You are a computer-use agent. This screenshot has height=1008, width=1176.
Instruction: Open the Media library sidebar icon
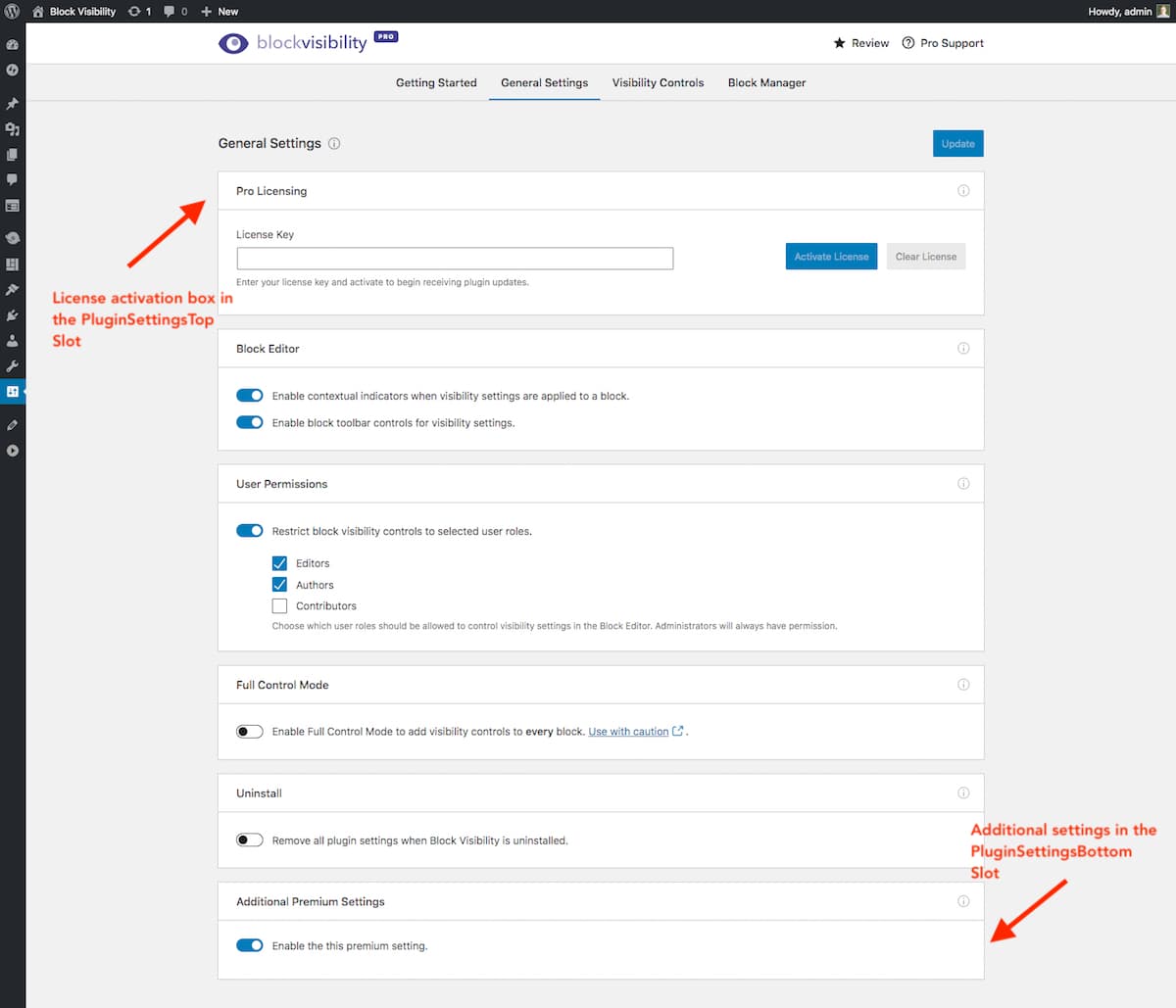[x=12, y=129]
